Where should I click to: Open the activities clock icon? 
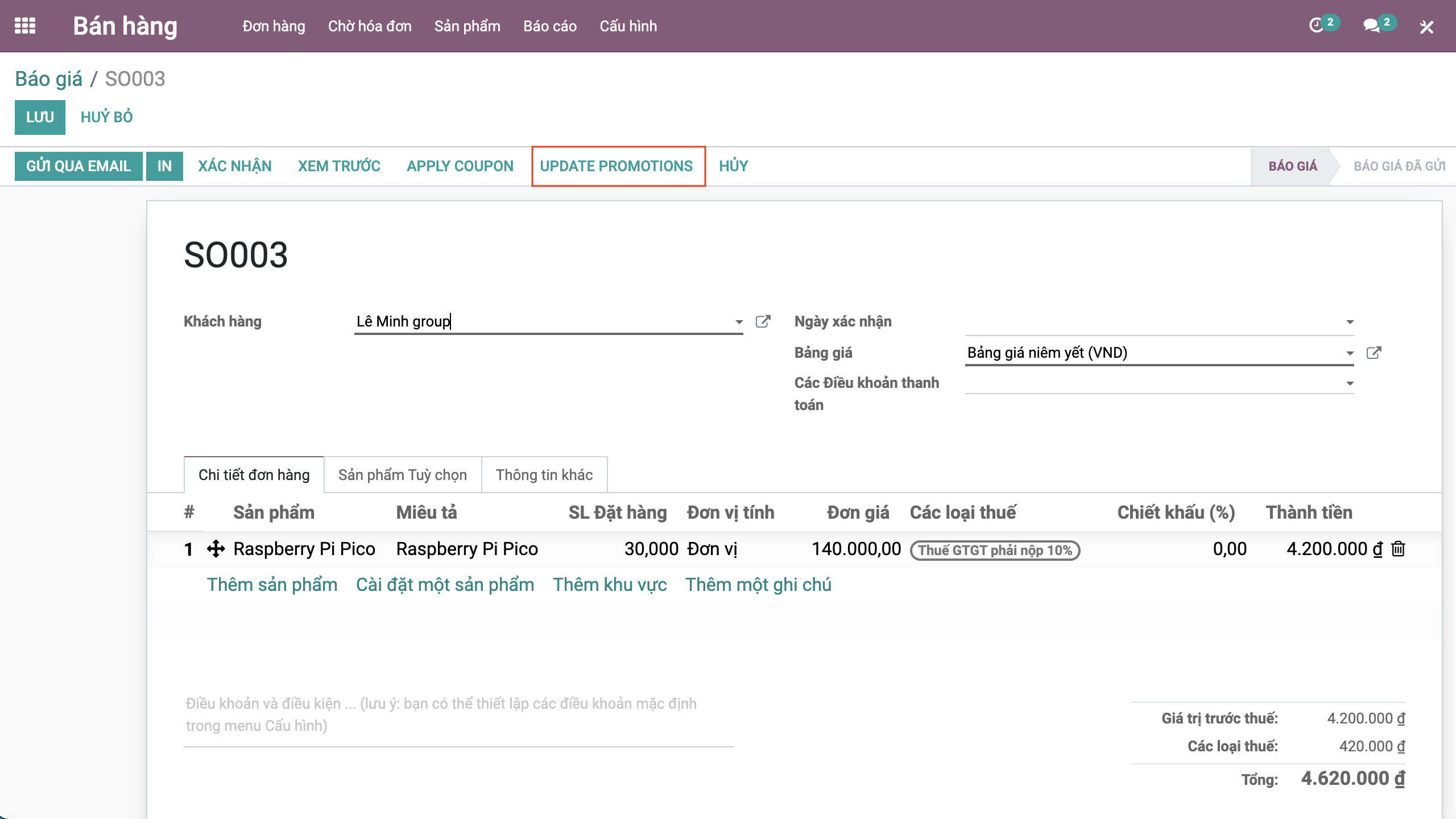tap(1316, 26)
